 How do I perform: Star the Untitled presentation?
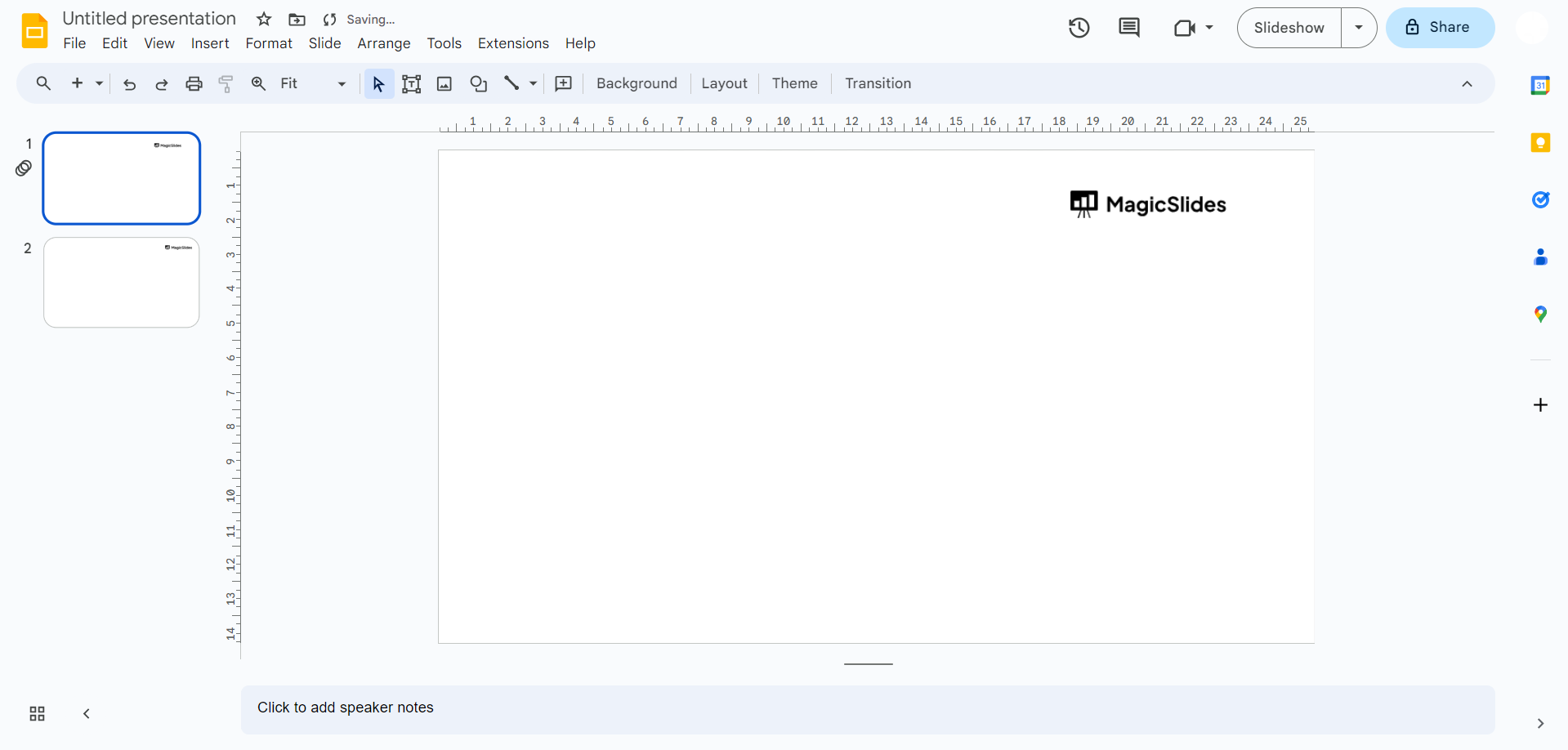tap(264, 20)
